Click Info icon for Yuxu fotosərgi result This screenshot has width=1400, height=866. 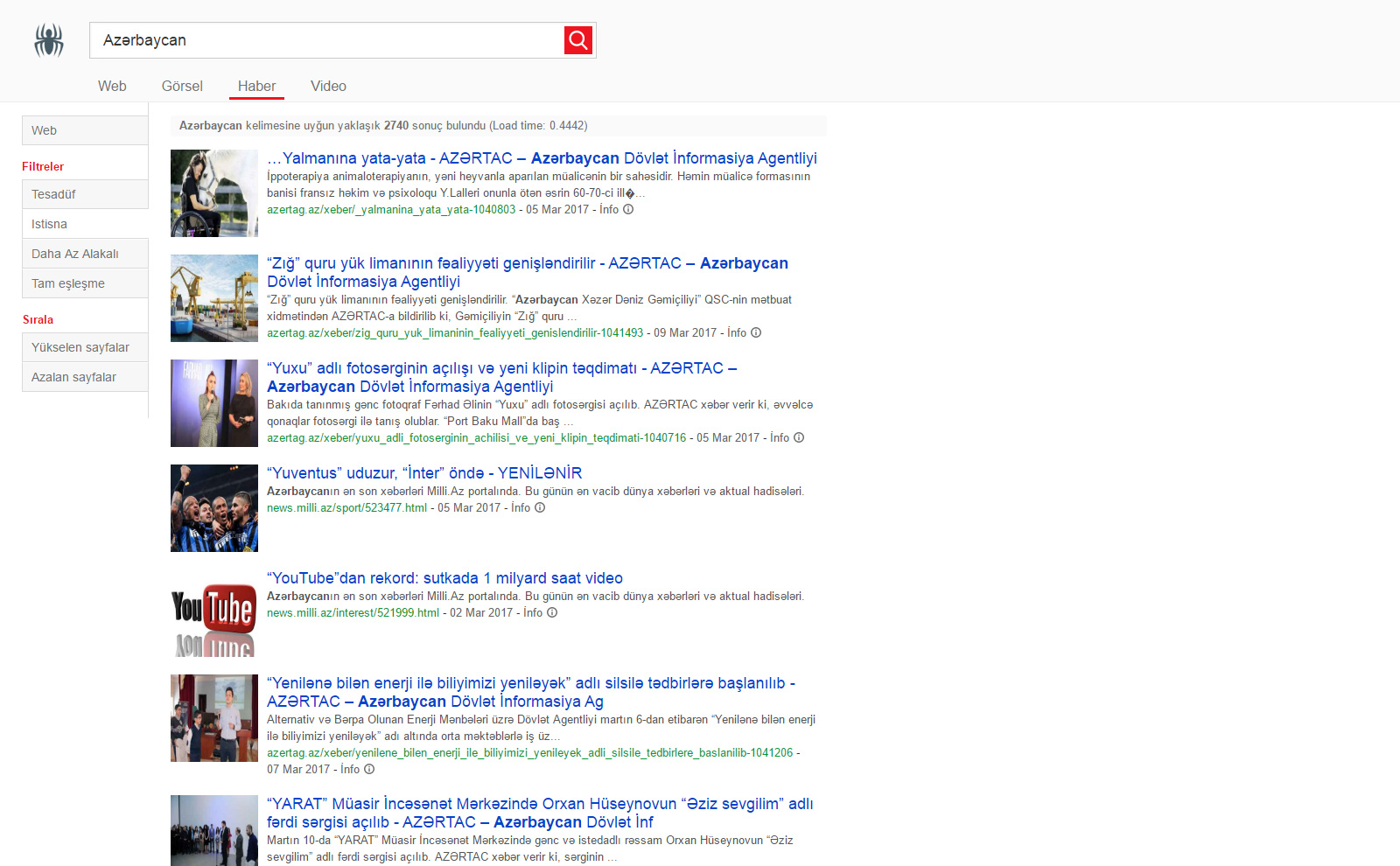pos(799,438)
